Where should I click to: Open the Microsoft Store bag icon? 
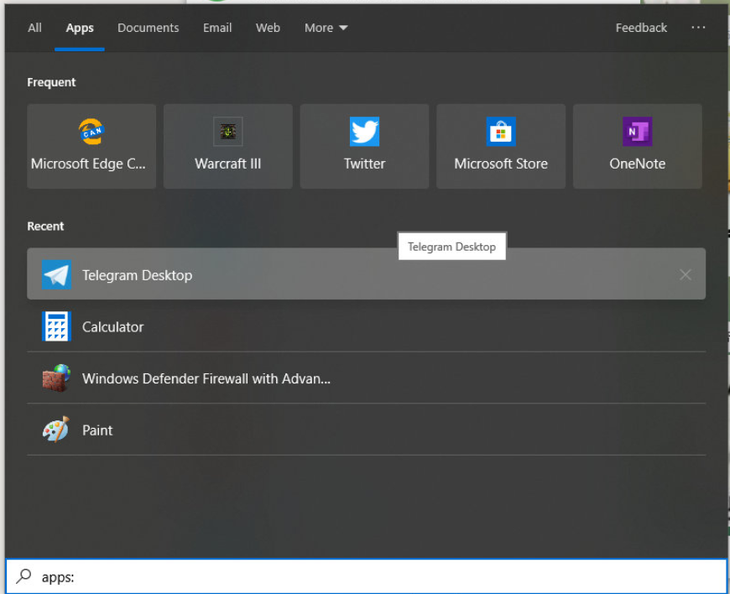[500, 131]
